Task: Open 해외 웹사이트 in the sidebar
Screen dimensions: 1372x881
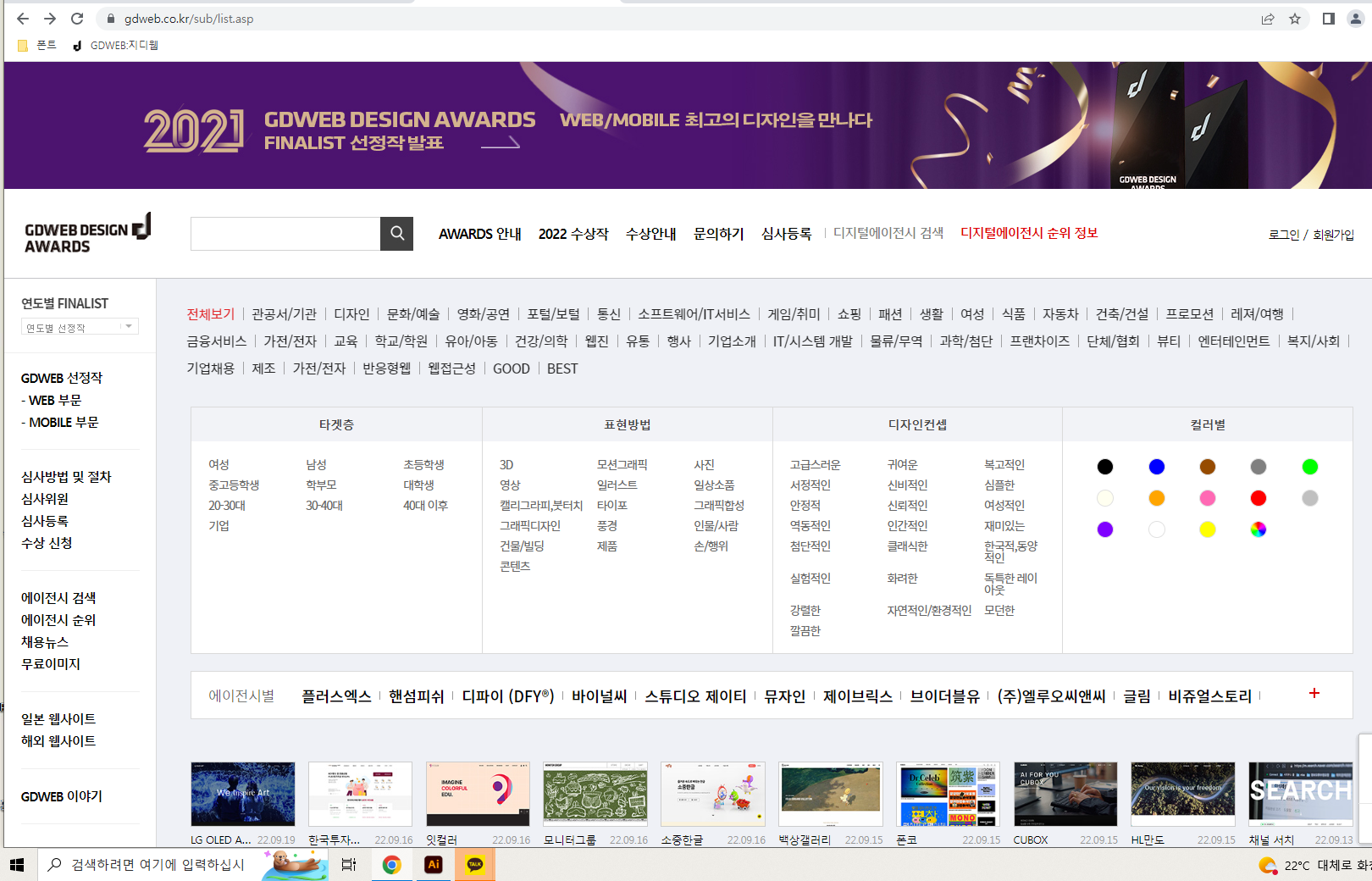Action: [58, 741]
